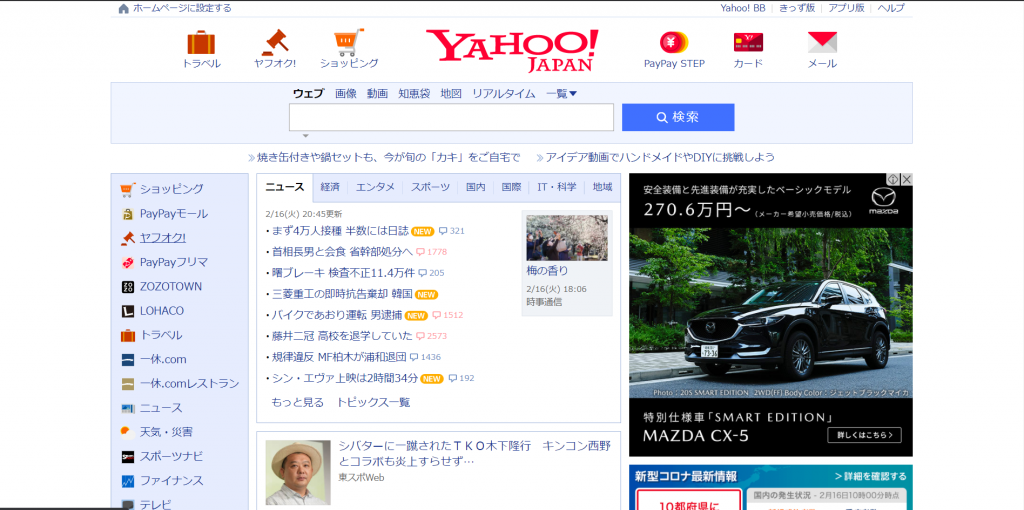Click the Finance chart sidebar icon
1024x510 pixels.
tap(127, 481)
